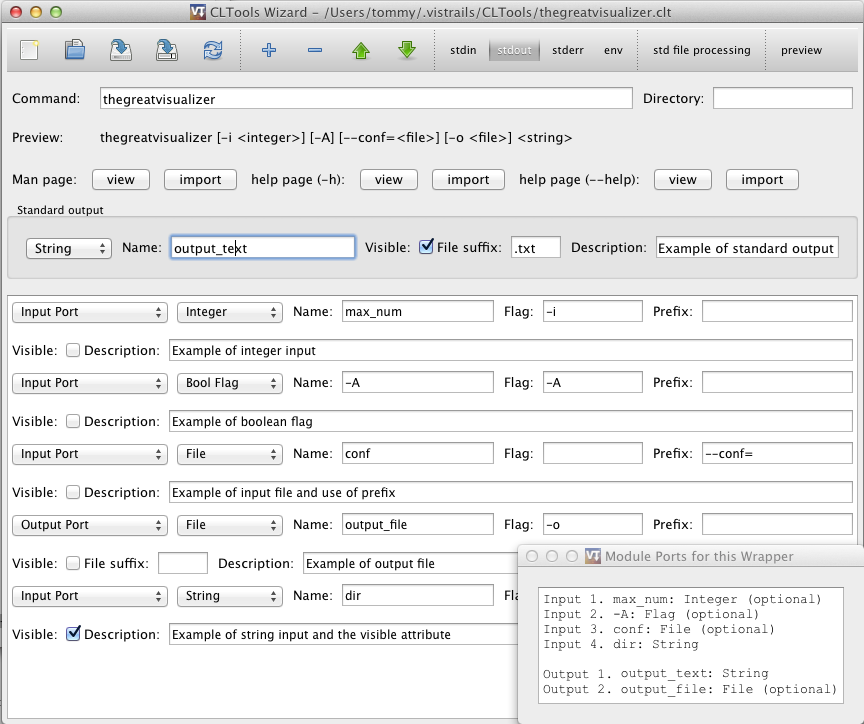864x724 pixels.
Task: Select the stderr toolbar tab
Action: (x=569, y=50)
